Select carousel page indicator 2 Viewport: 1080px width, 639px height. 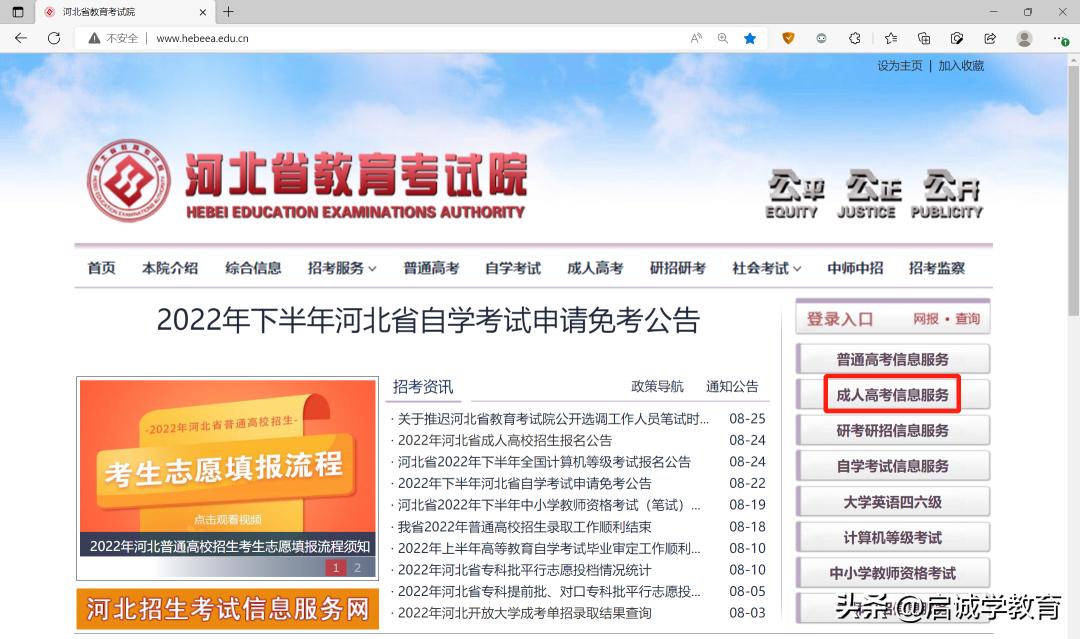[357, 567]
